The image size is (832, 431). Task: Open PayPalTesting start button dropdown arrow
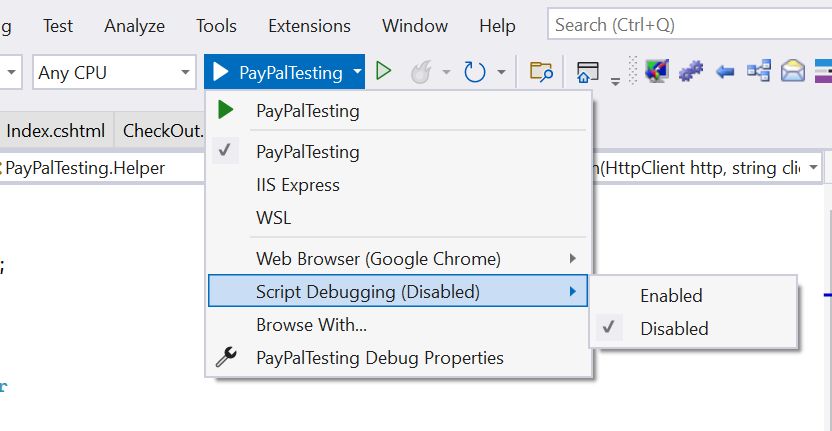[357, 72]
